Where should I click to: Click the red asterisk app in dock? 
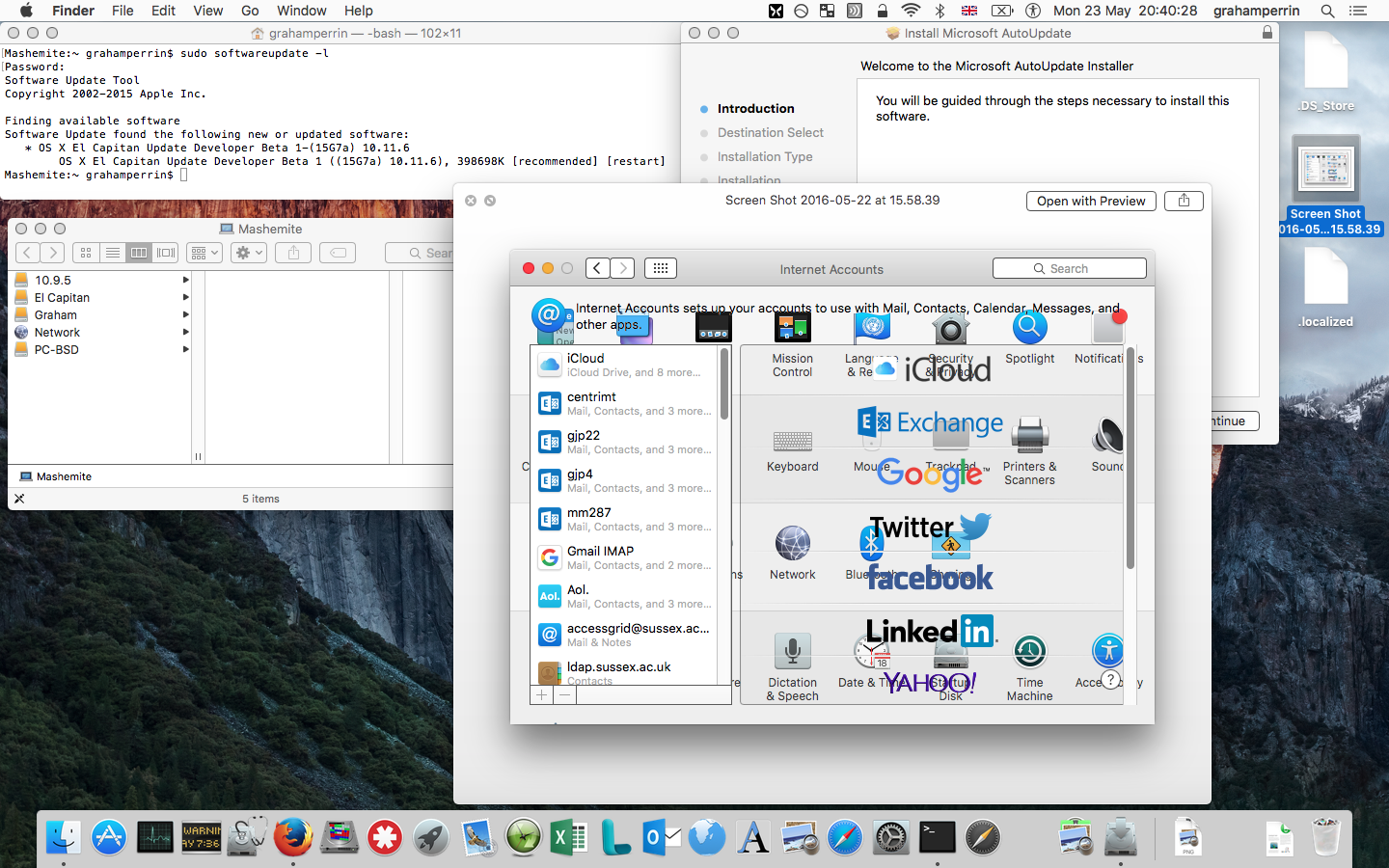coord(385,837)
